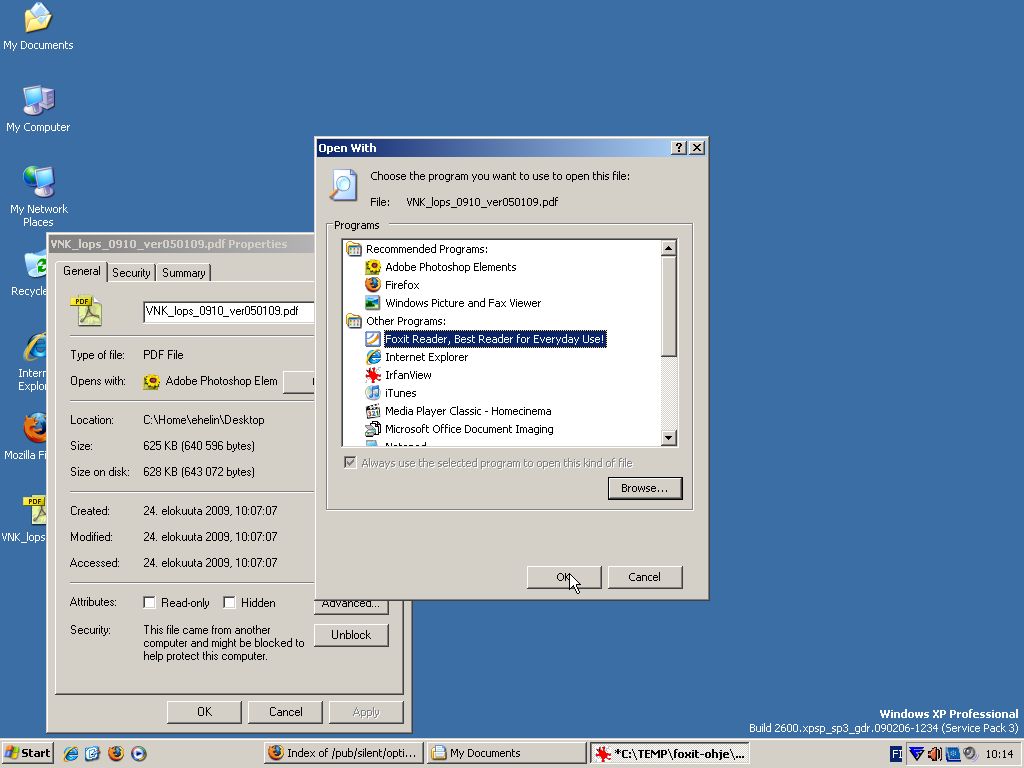
Task: Click the FI language indicator in tray
Action: point(896,754)
